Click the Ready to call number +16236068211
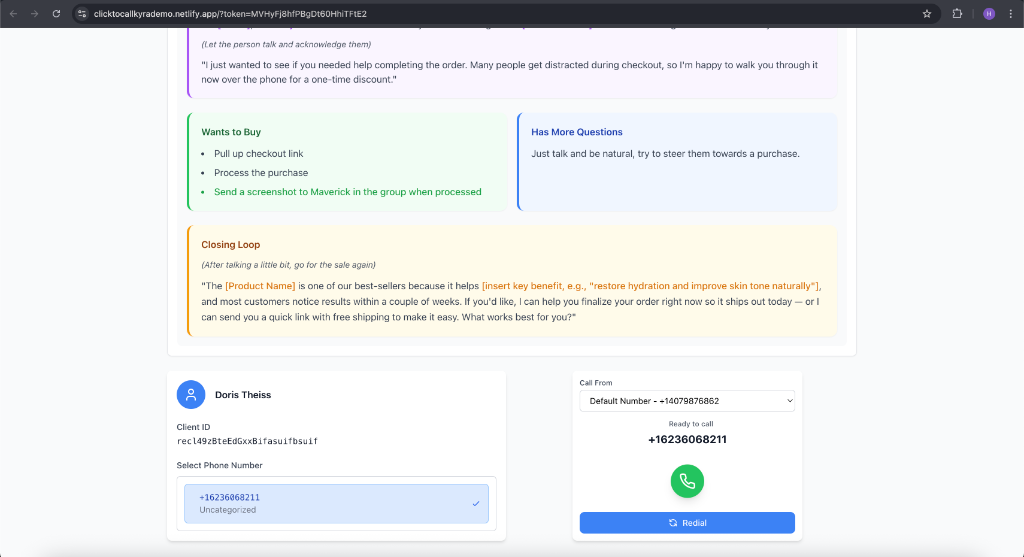Screen dimensions: 1024x557 click(x=687, y=439)
